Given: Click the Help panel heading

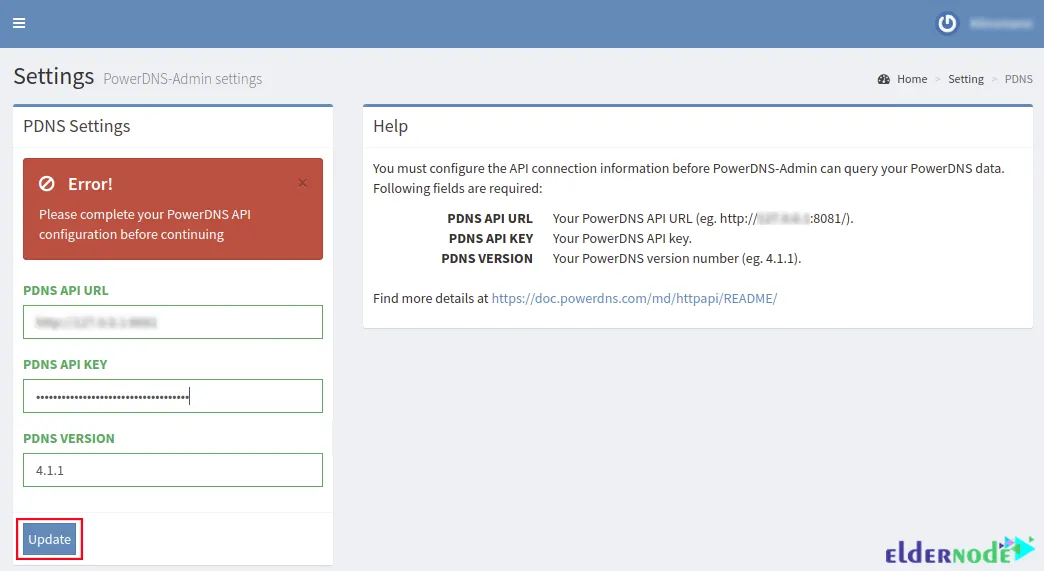Looking at the screenshot, I should [390, 126].
